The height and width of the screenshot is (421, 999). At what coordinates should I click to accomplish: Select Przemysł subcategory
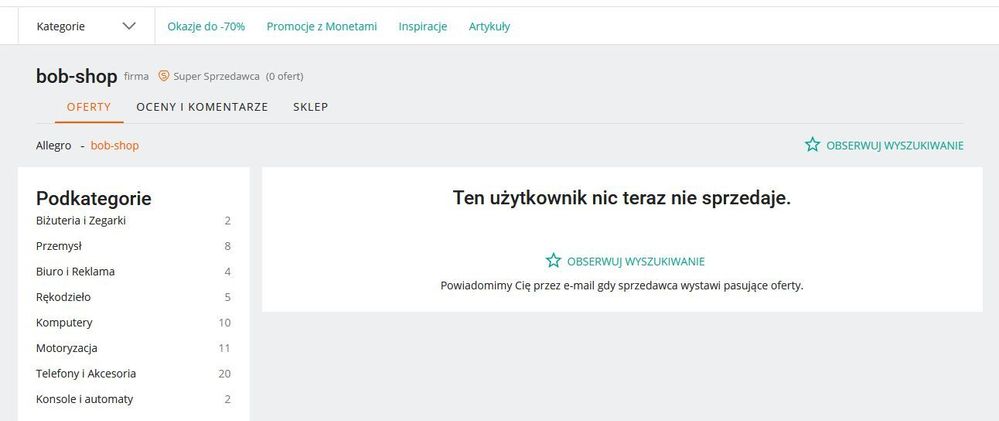(x=59, y=246)
